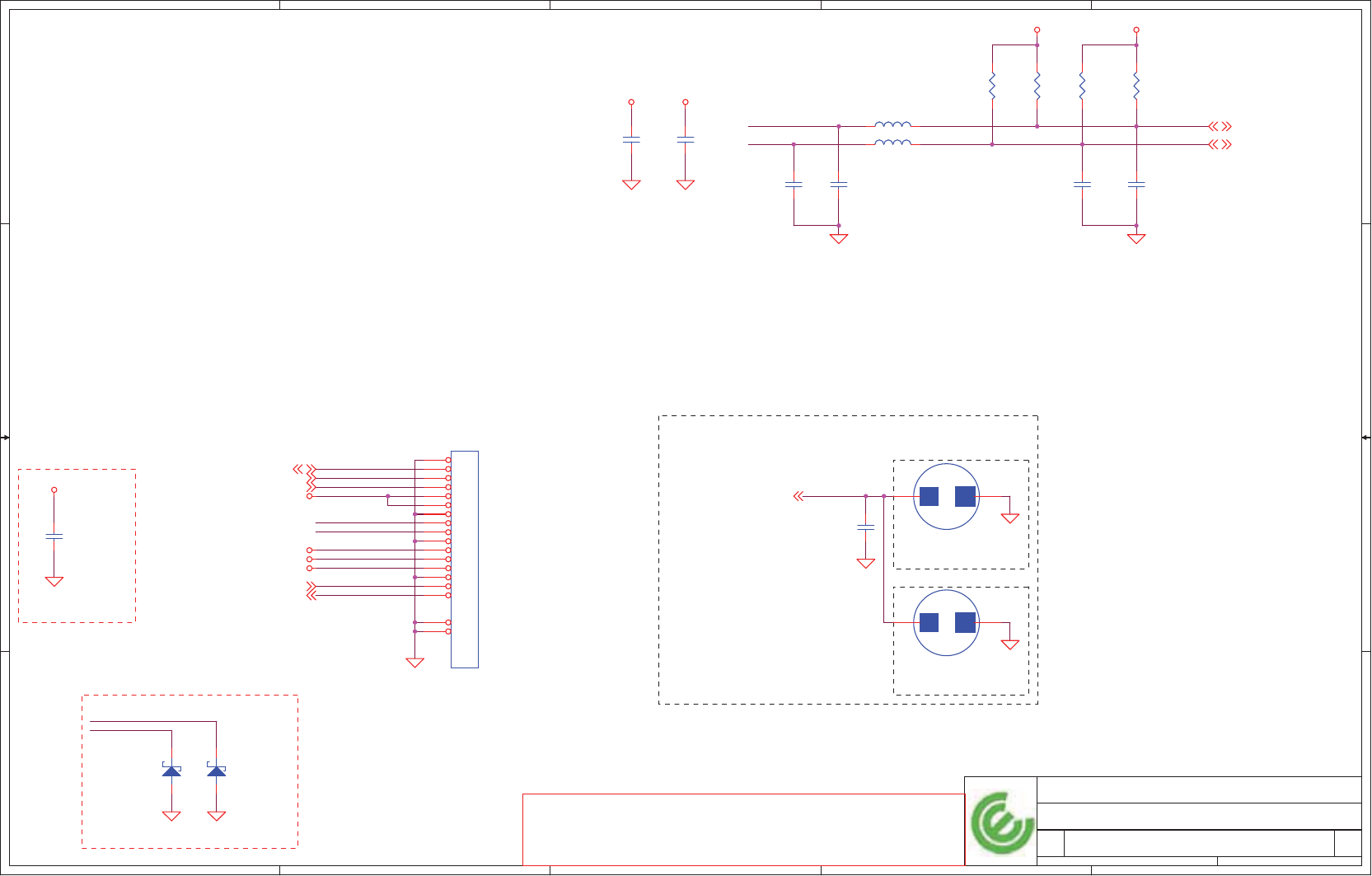1372x876 pixels.
Task: Select leftmost filter capacitor before the inductors
Action: pyautogui.click(x=794, y=185)
